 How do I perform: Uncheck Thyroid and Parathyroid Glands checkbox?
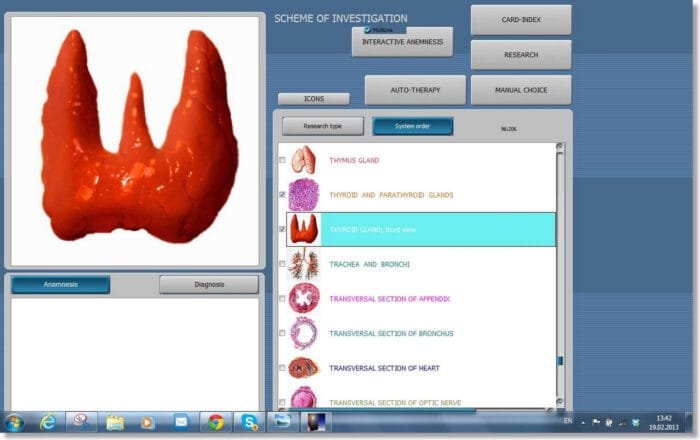pyautogui.click(x=282, y=194)
